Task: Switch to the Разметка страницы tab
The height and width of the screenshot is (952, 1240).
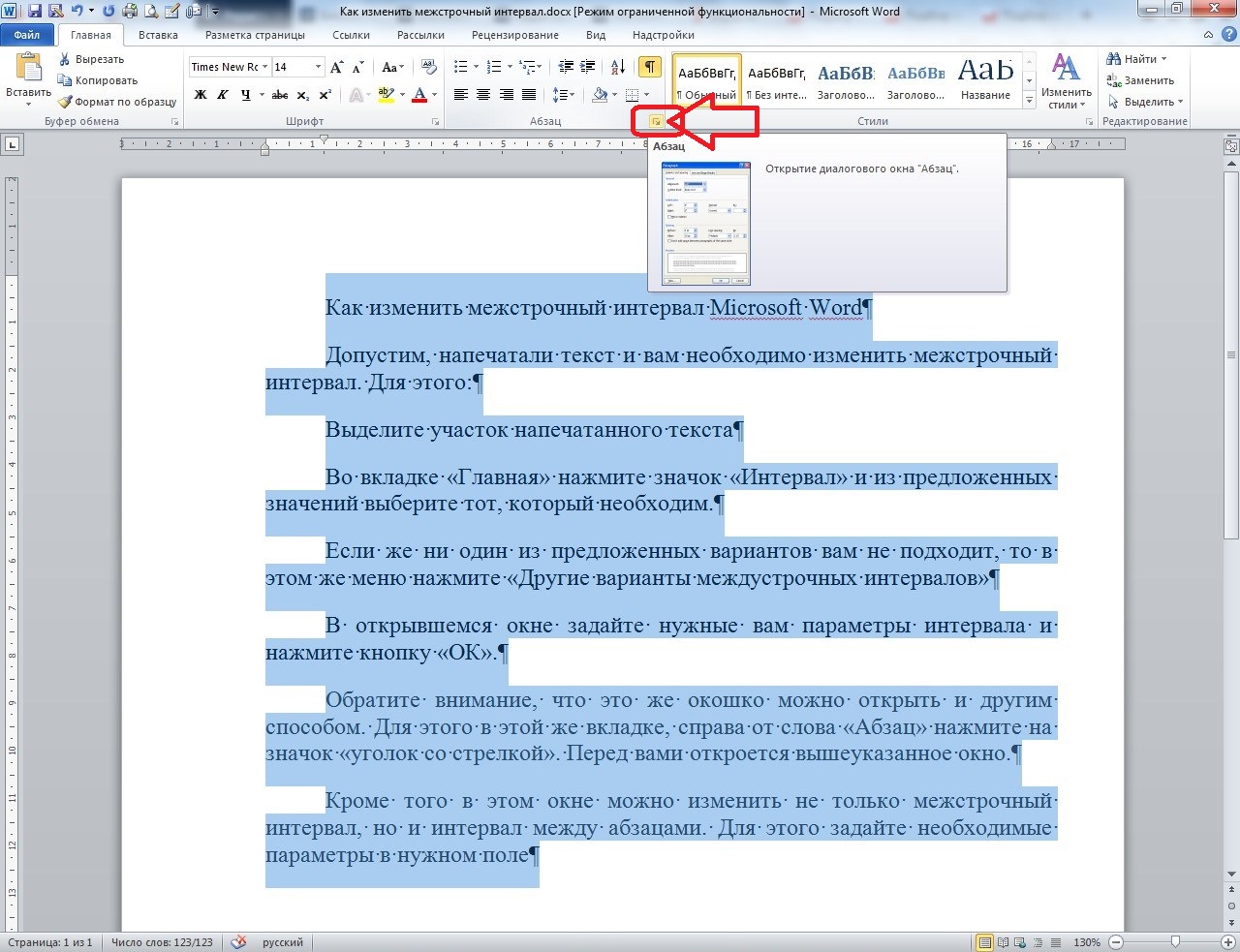Action: (255, 35)
